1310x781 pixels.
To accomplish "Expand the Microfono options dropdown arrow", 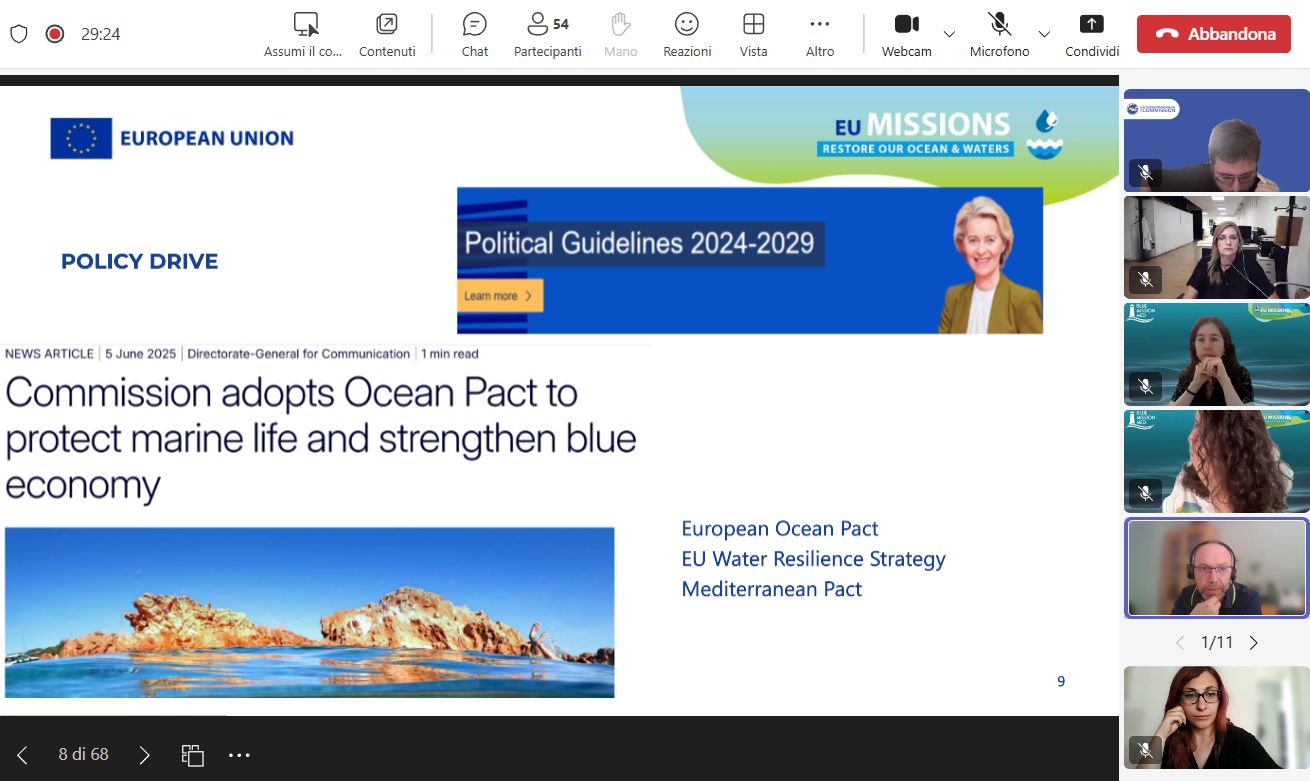I will [1044, 34].
